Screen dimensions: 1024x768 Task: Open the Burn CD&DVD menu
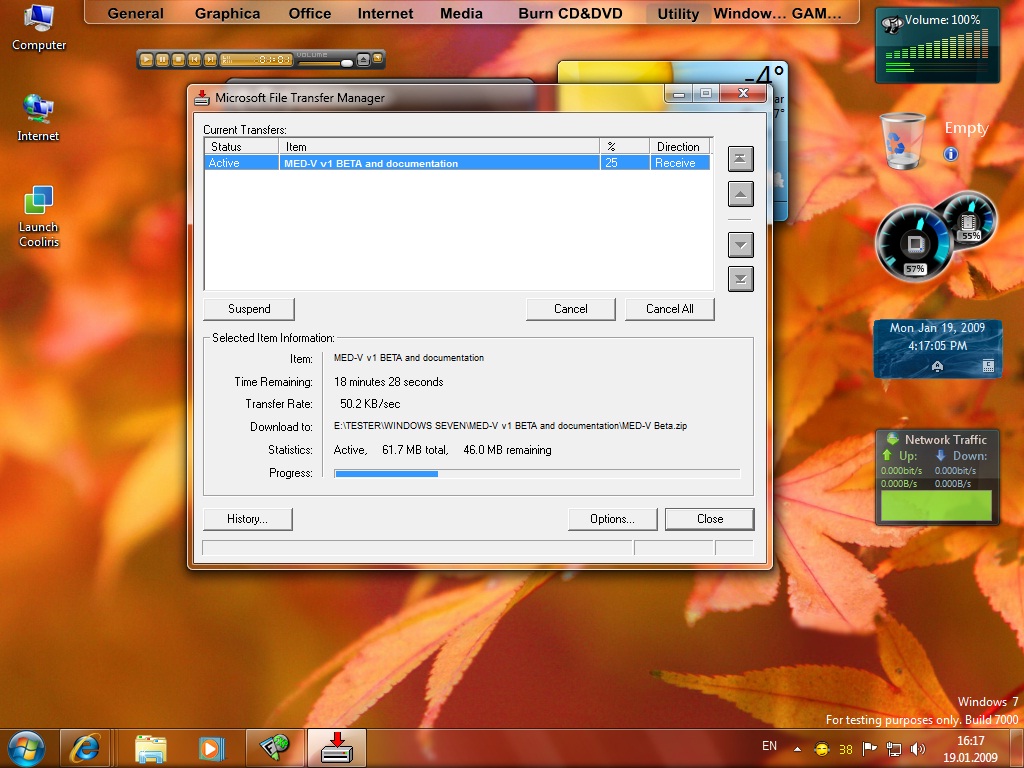tap(570, 13)
